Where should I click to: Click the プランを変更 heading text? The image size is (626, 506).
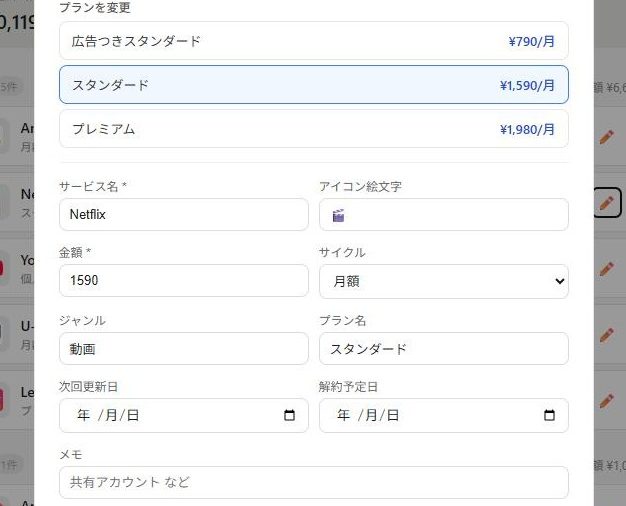95,7
